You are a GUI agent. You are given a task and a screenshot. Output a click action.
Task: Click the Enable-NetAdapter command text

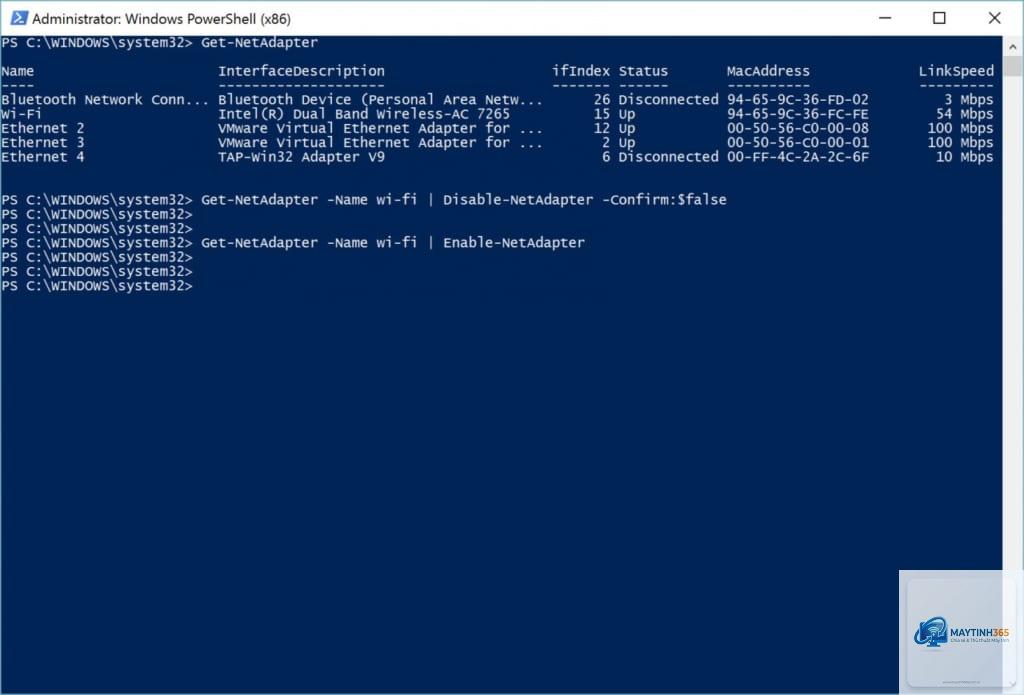[514, 242]
